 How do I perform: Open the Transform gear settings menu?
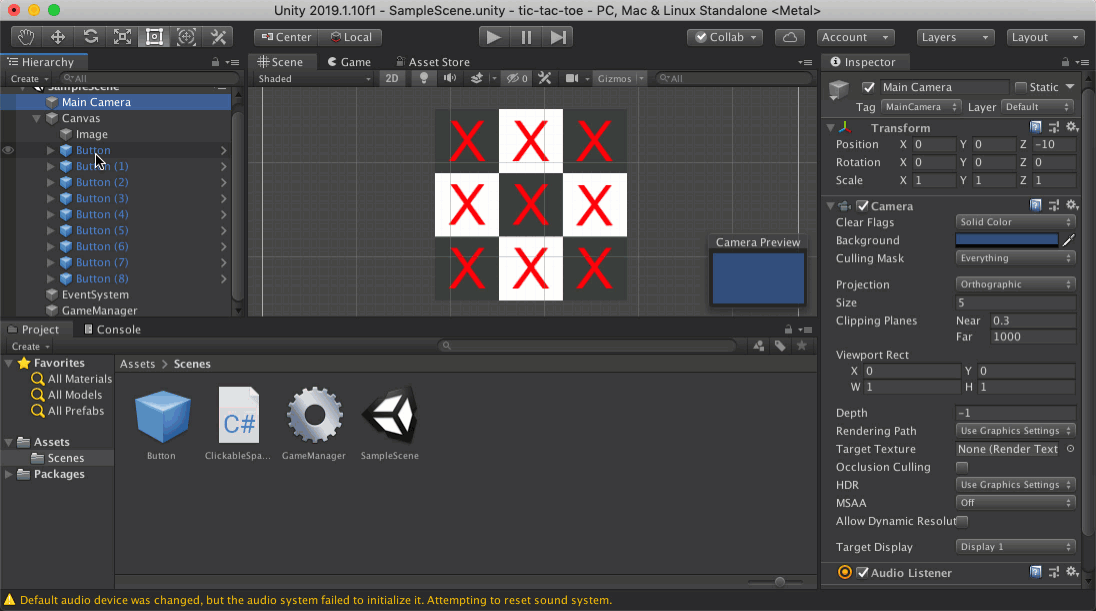pos(1072,127)
